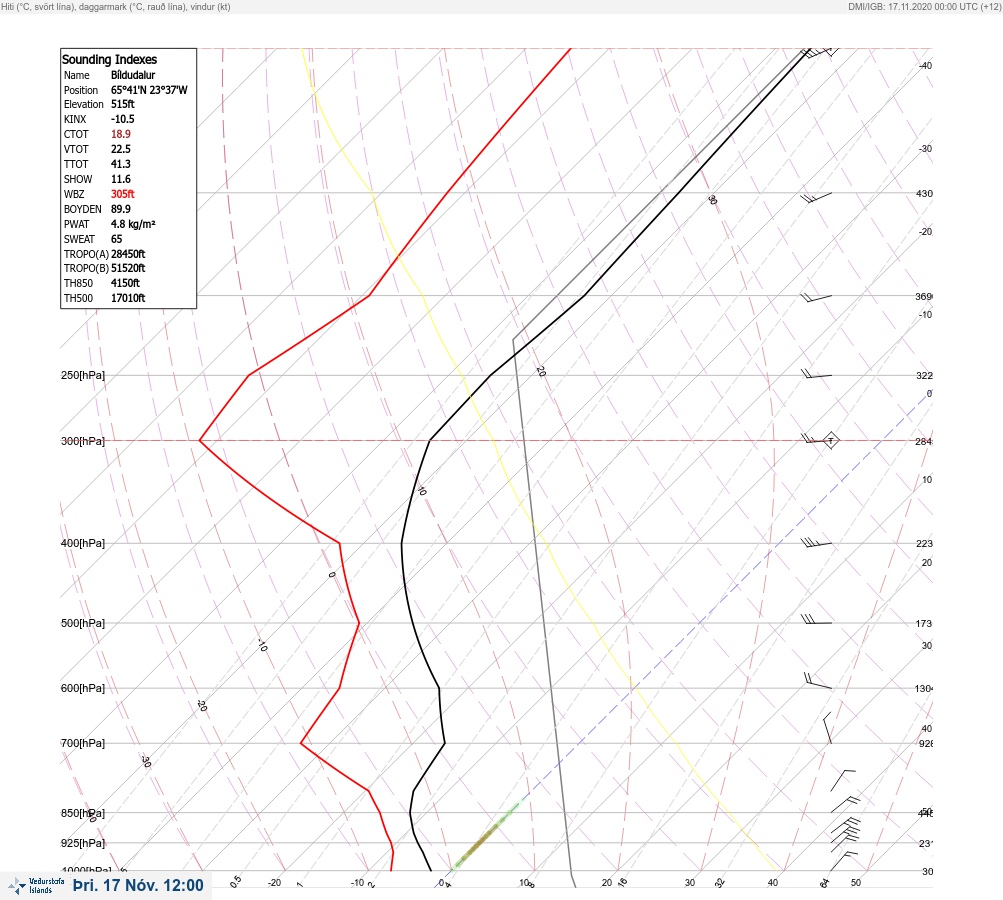Click the 400[hPa] pressure label
Image resolution: width=1003 pixels, height=900 pixels.
[x=83, y=543]
